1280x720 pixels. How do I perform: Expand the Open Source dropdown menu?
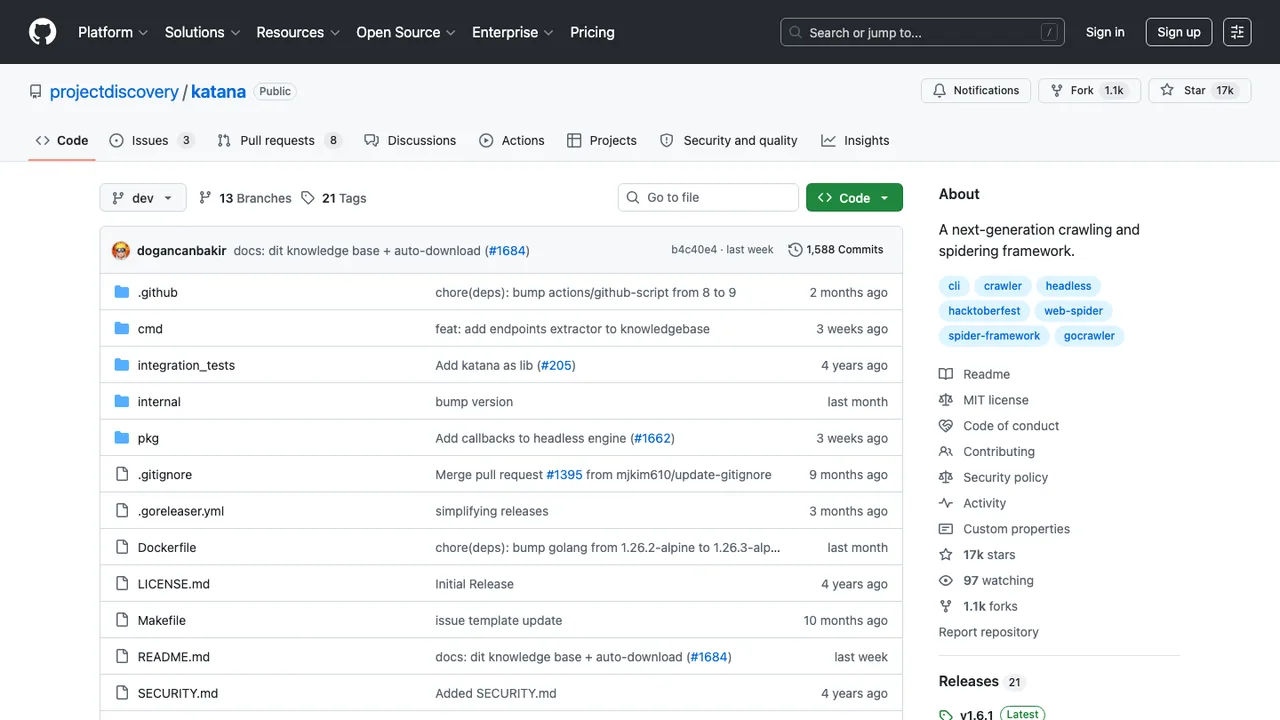point(406,32)
